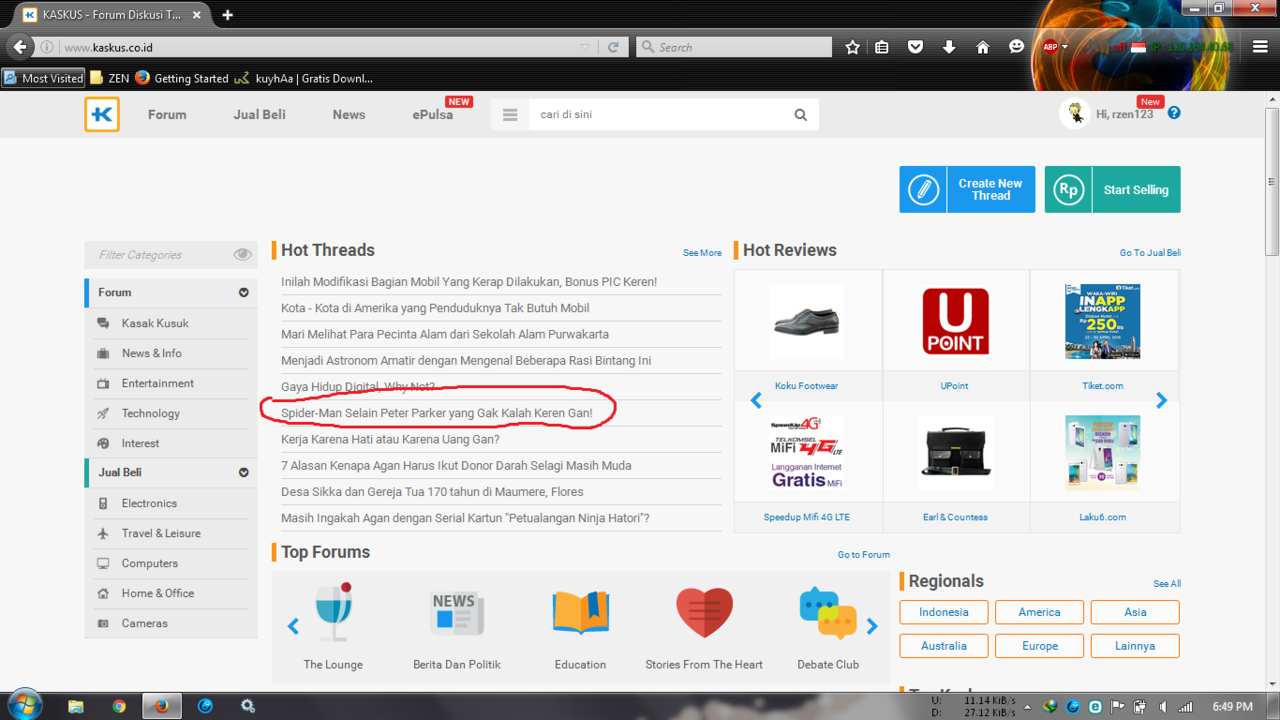Click the search magnifier in cari di sini
Screen dimensions: 1280x720
(x=800, y=115)
